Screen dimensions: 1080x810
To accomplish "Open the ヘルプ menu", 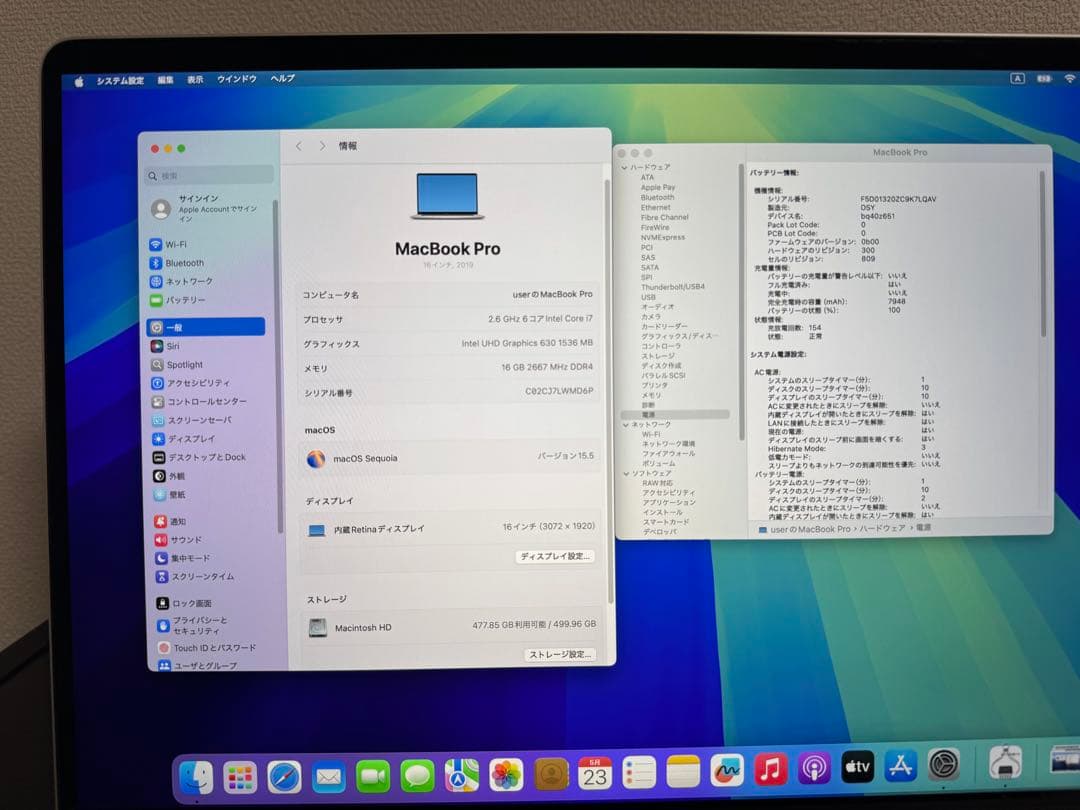I will pyautogui.click(x=282, y=79).
